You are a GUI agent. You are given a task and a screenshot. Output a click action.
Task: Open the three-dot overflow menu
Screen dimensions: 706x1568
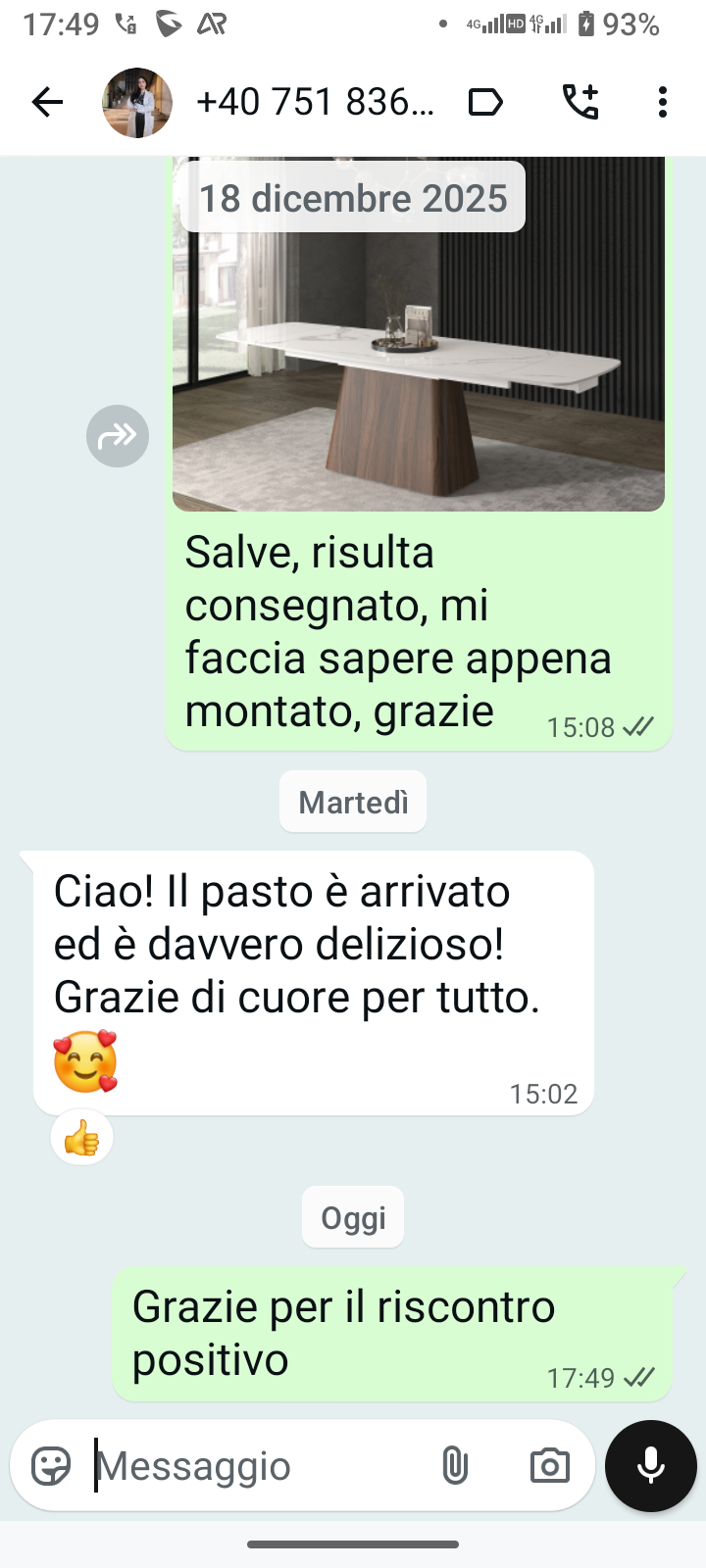point(663,102)
